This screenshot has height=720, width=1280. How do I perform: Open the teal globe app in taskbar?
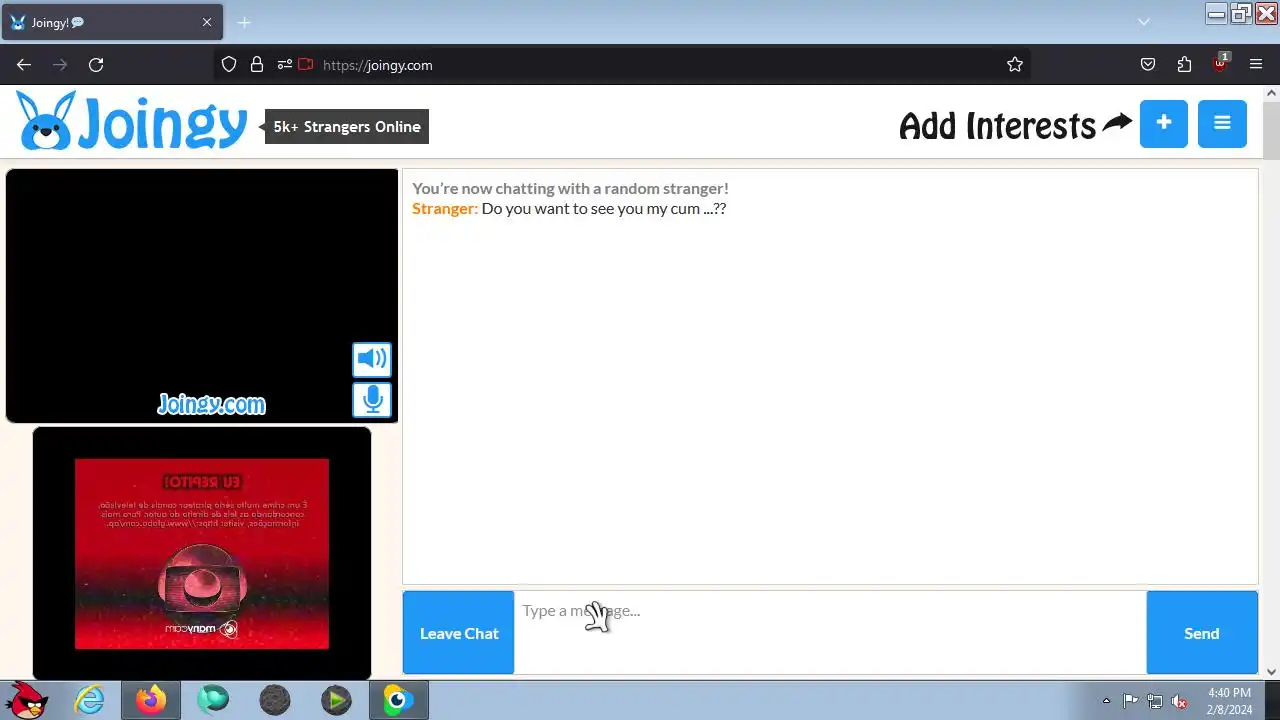[213, 701]
